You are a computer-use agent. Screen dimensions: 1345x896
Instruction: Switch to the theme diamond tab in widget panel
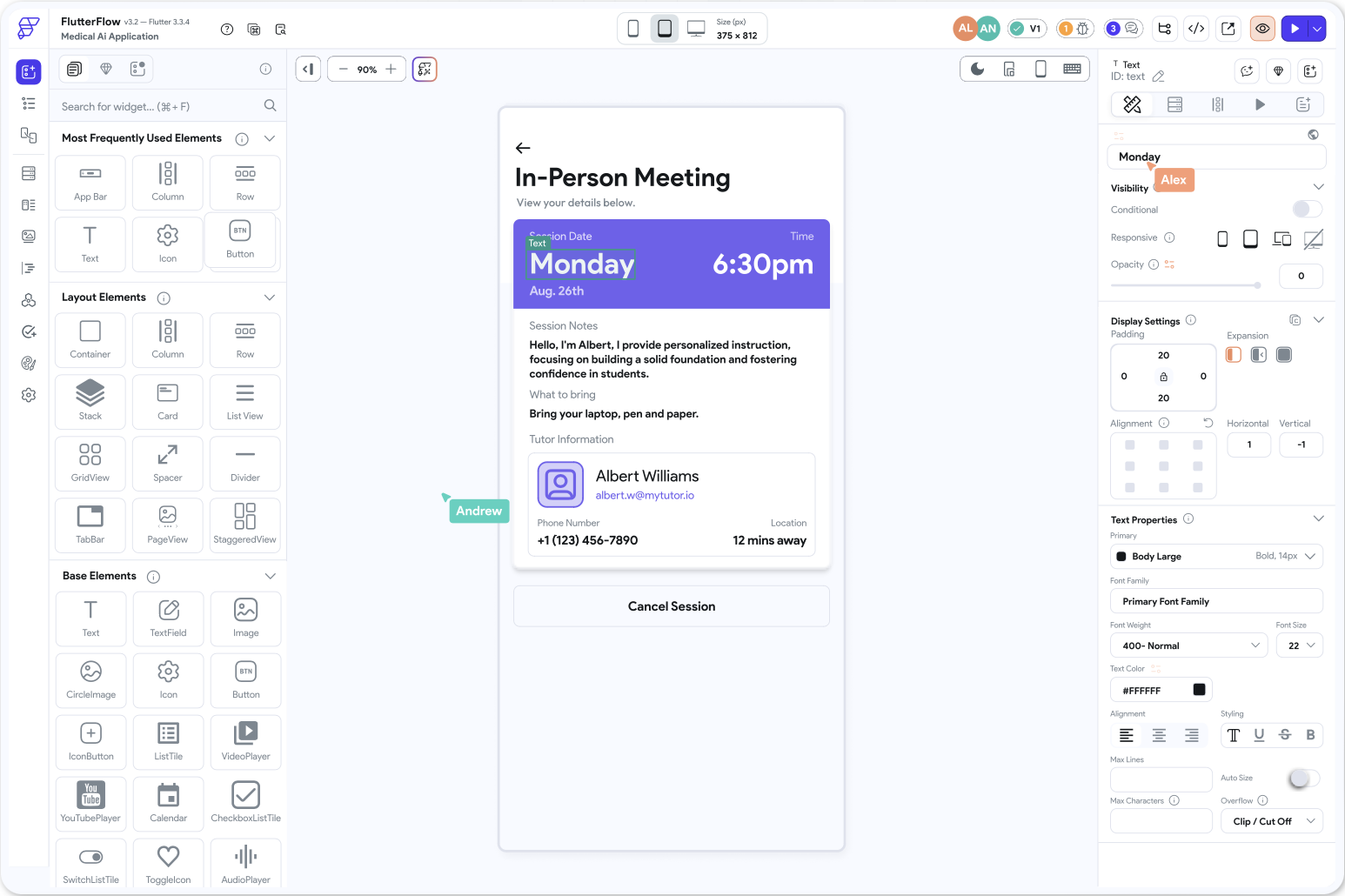tap(106, 69)
